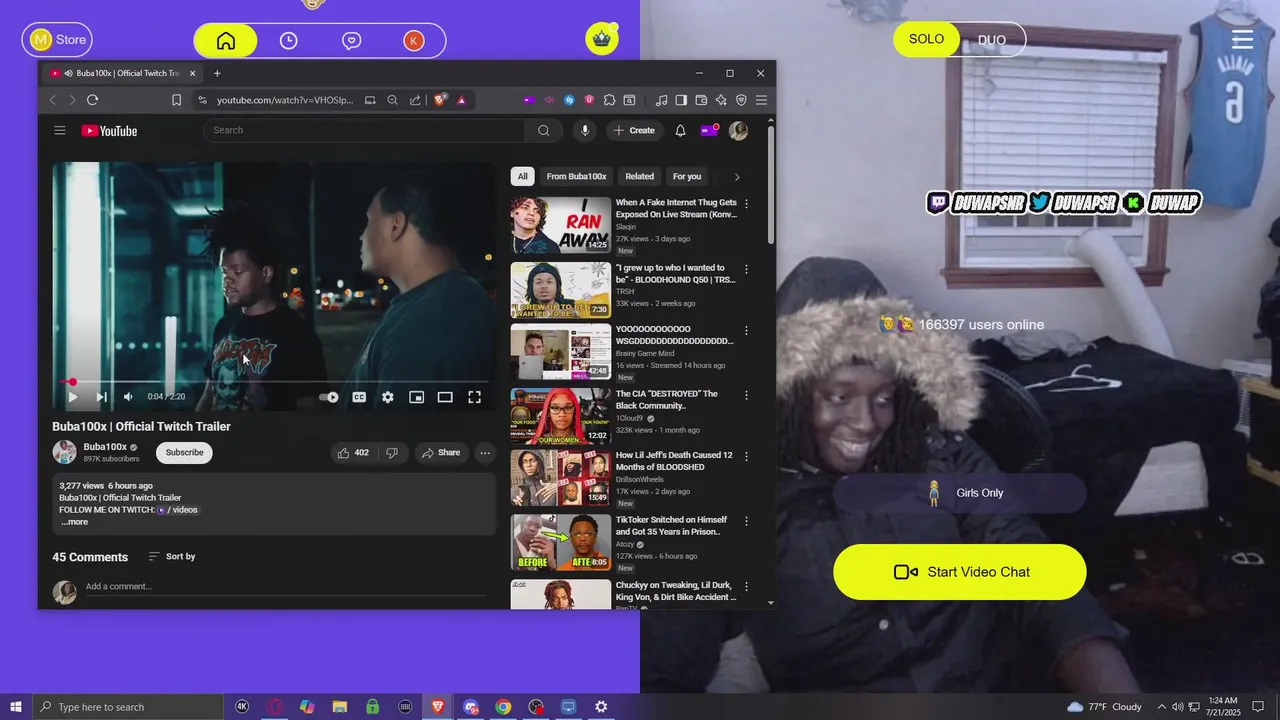Click the youtube.com address bar URL

pyautogui.click(x=285, y=100)
